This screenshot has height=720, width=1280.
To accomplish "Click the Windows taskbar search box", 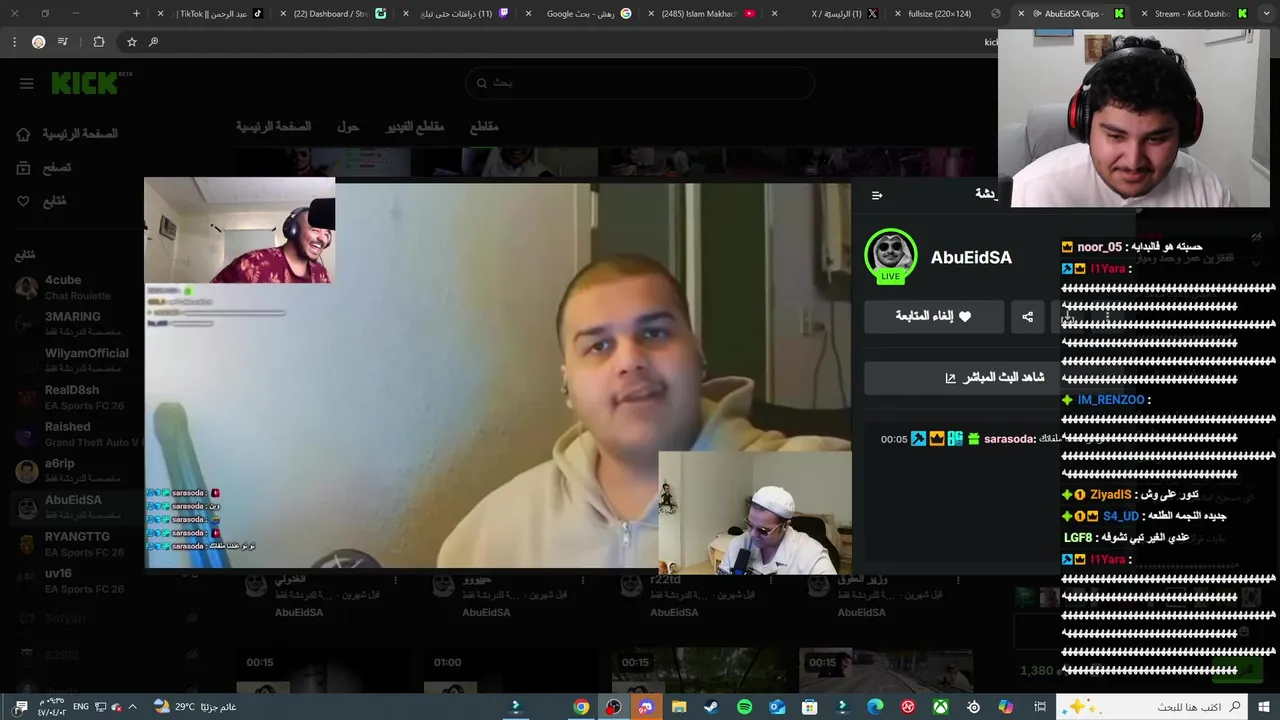I will pos(1152,707).
